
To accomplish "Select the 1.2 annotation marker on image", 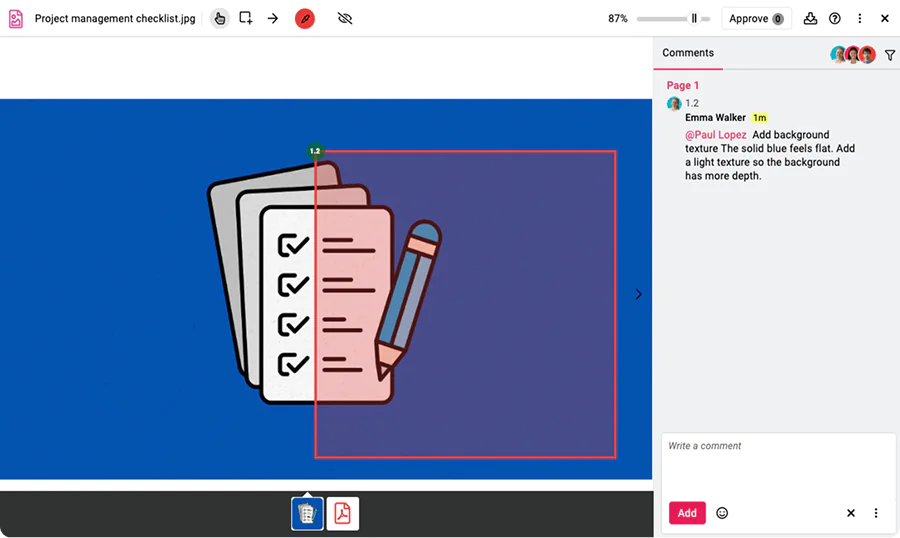I will tap(315, 151).
